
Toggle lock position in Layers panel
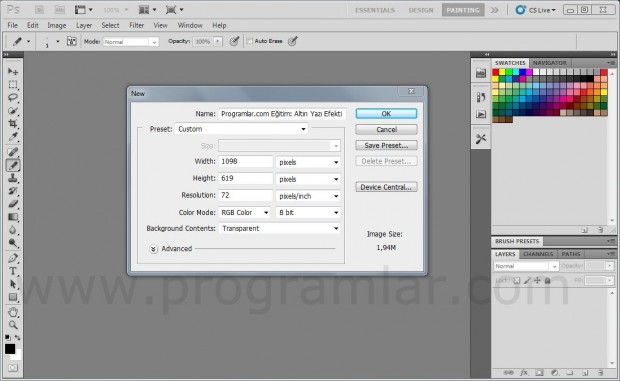pyautogui.click(x=537, y=281)
